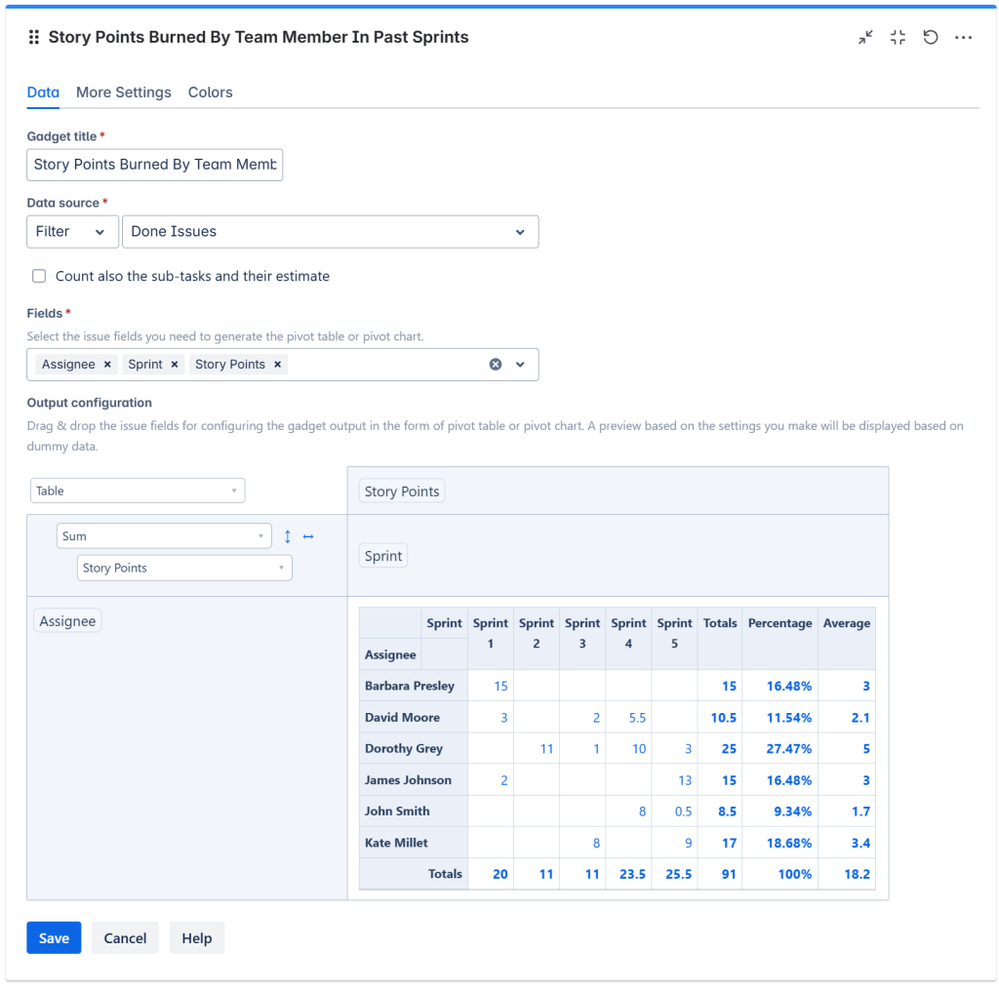Clear all selected fields with circled X

point(495,365)
